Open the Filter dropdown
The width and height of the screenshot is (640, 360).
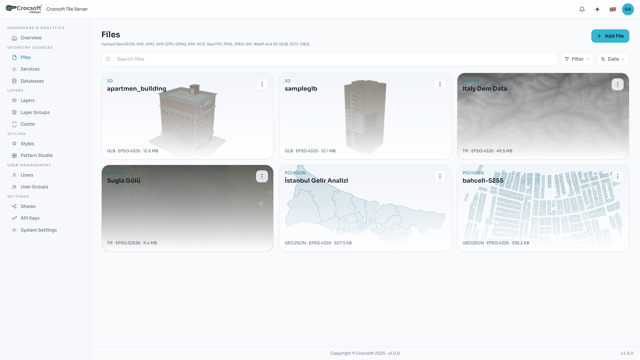coord(577,59)
